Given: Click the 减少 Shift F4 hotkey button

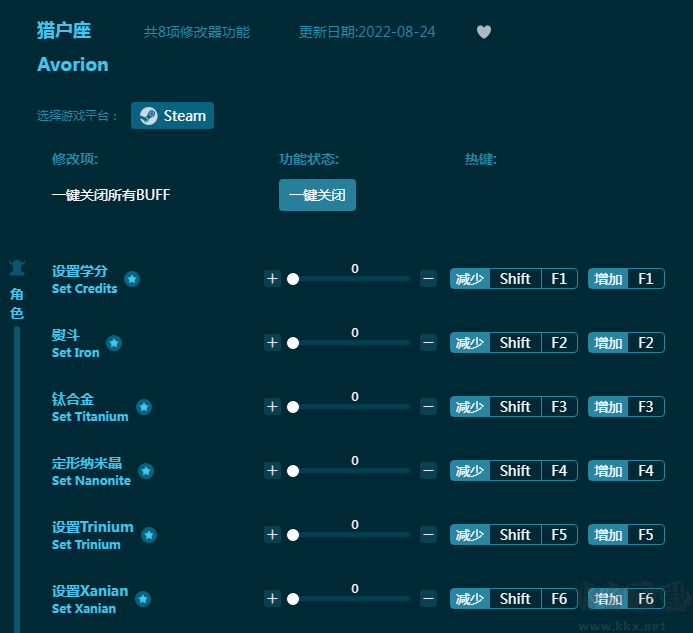Looking at the screenshot, I should coord(514,471).
